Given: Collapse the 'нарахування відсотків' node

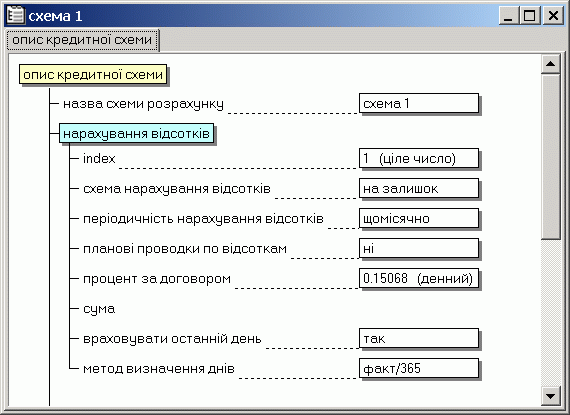Looking at the screenshot, I should 136,134.
